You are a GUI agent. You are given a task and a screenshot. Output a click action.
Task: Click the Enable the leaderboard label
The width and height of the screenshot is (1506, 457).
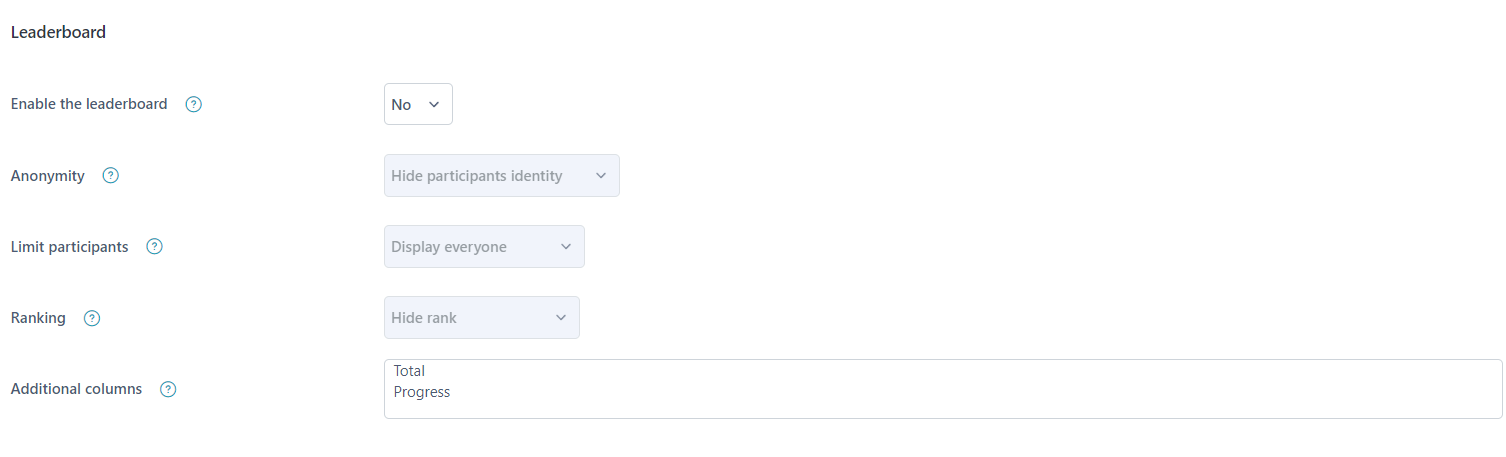[89, 104]
